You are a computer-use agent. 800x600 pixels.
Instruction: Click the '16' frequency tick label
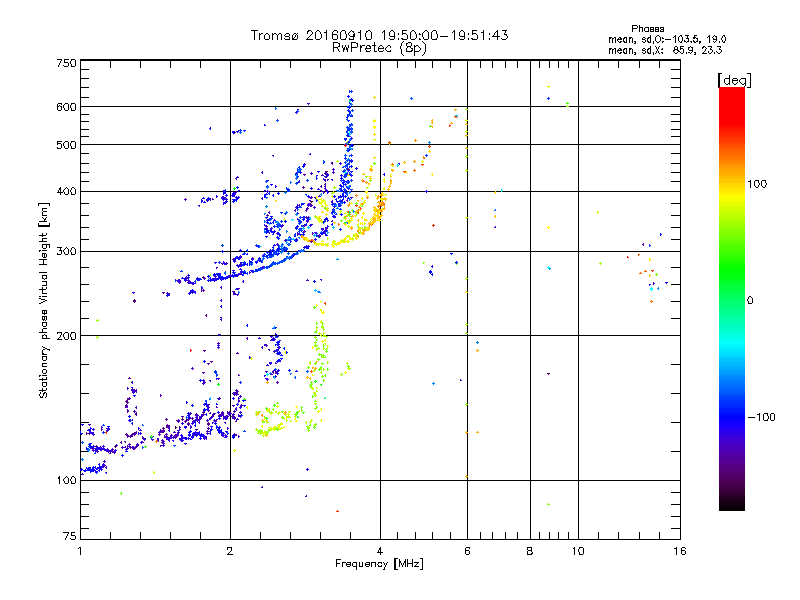pyautogui.click(x=680, y=551)
